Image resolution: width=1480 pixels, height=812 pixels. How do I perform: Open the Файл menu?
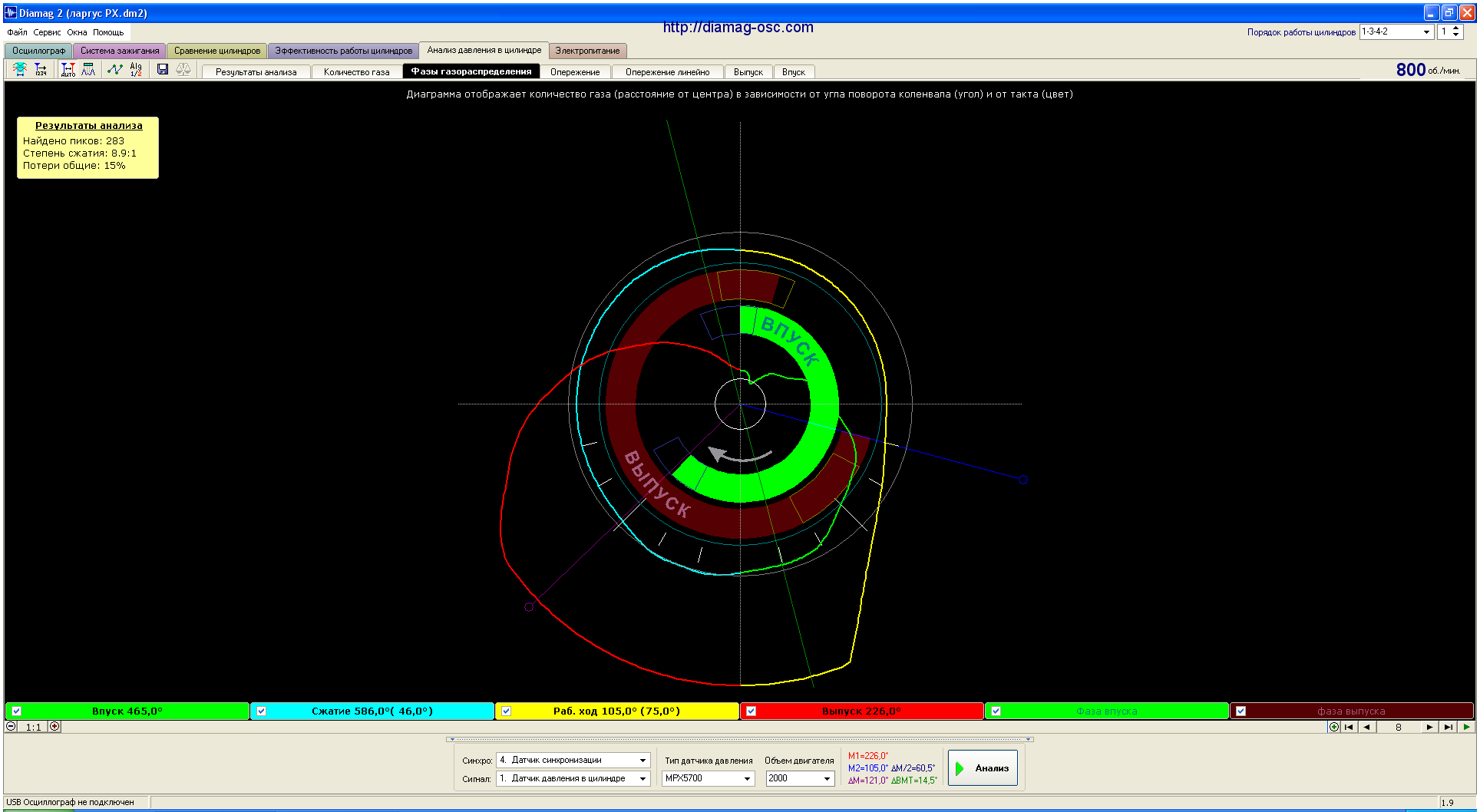coord(17,32)
